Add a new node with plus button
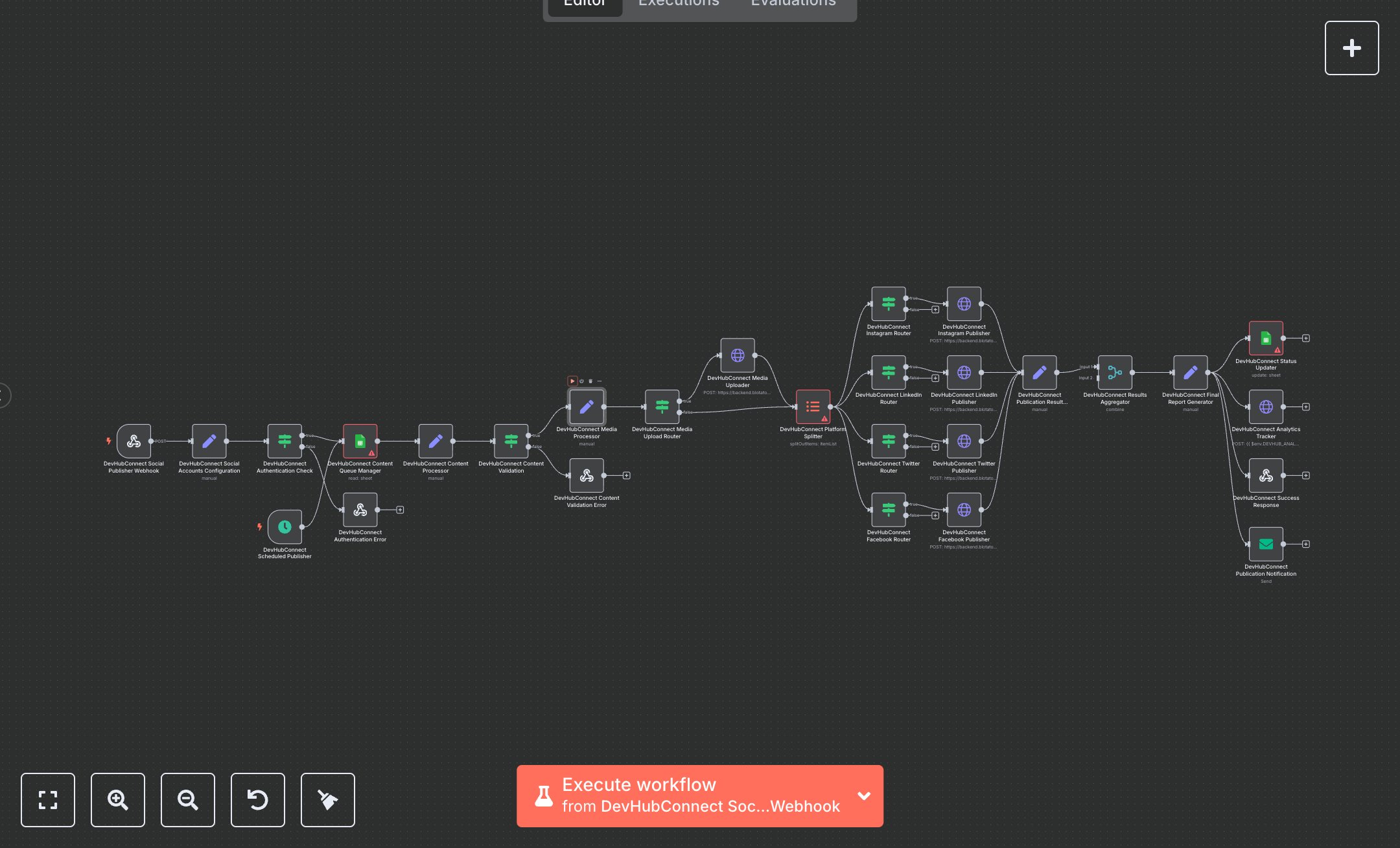 [x=1351, y=48]
